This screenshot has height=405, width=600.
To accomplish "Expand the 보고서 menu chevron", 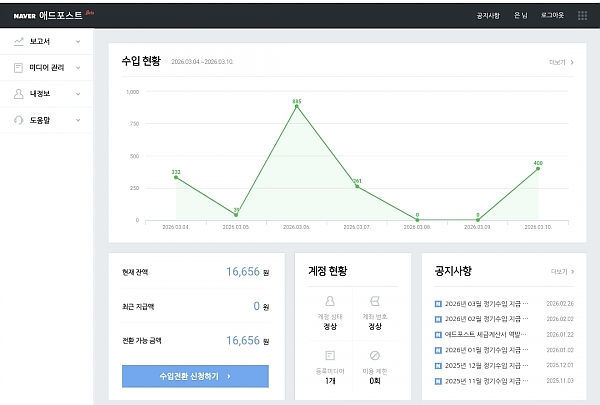I will (77, 41).
